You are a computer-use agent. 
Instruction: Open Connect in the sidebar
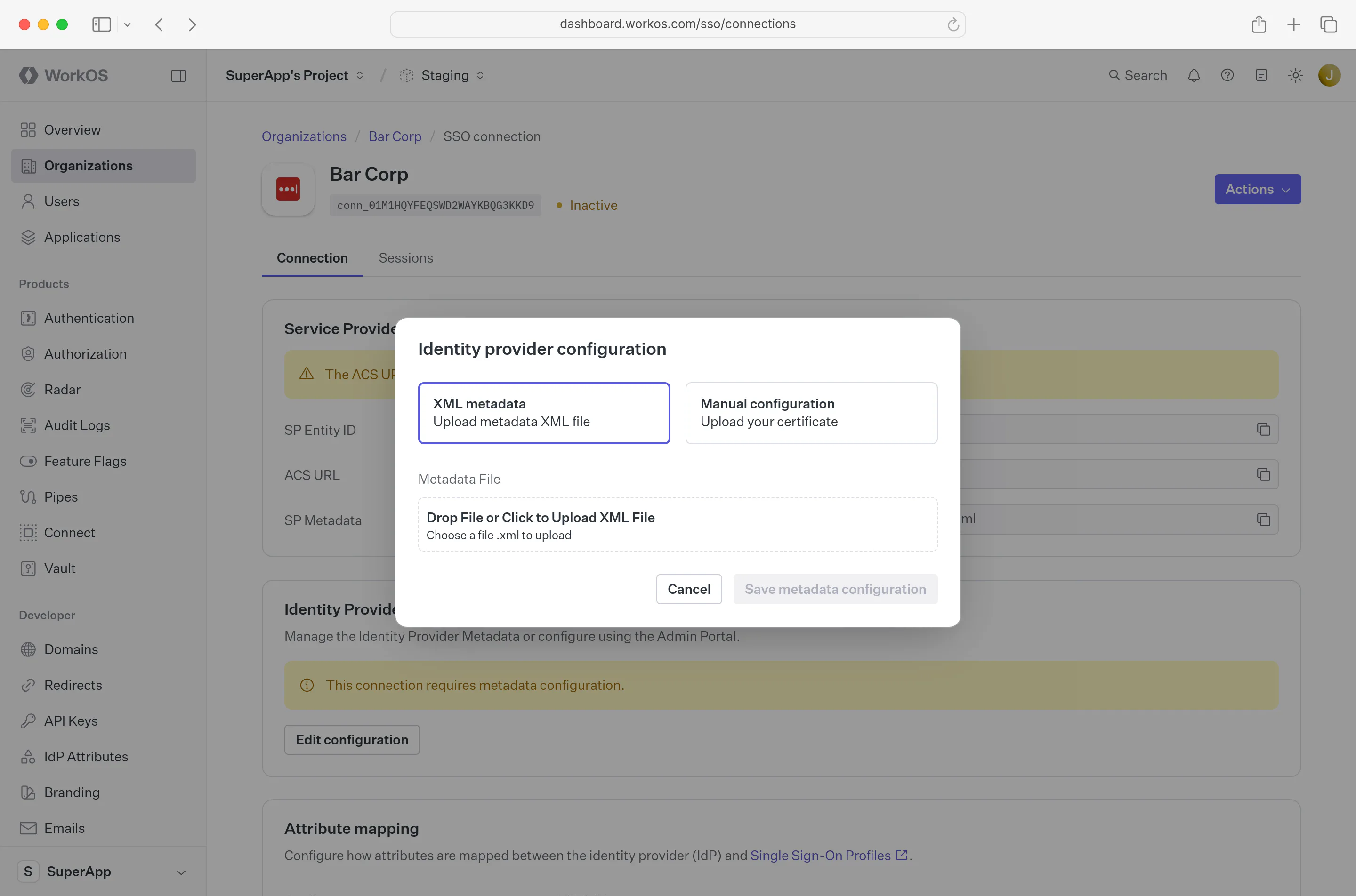(104, 533)
